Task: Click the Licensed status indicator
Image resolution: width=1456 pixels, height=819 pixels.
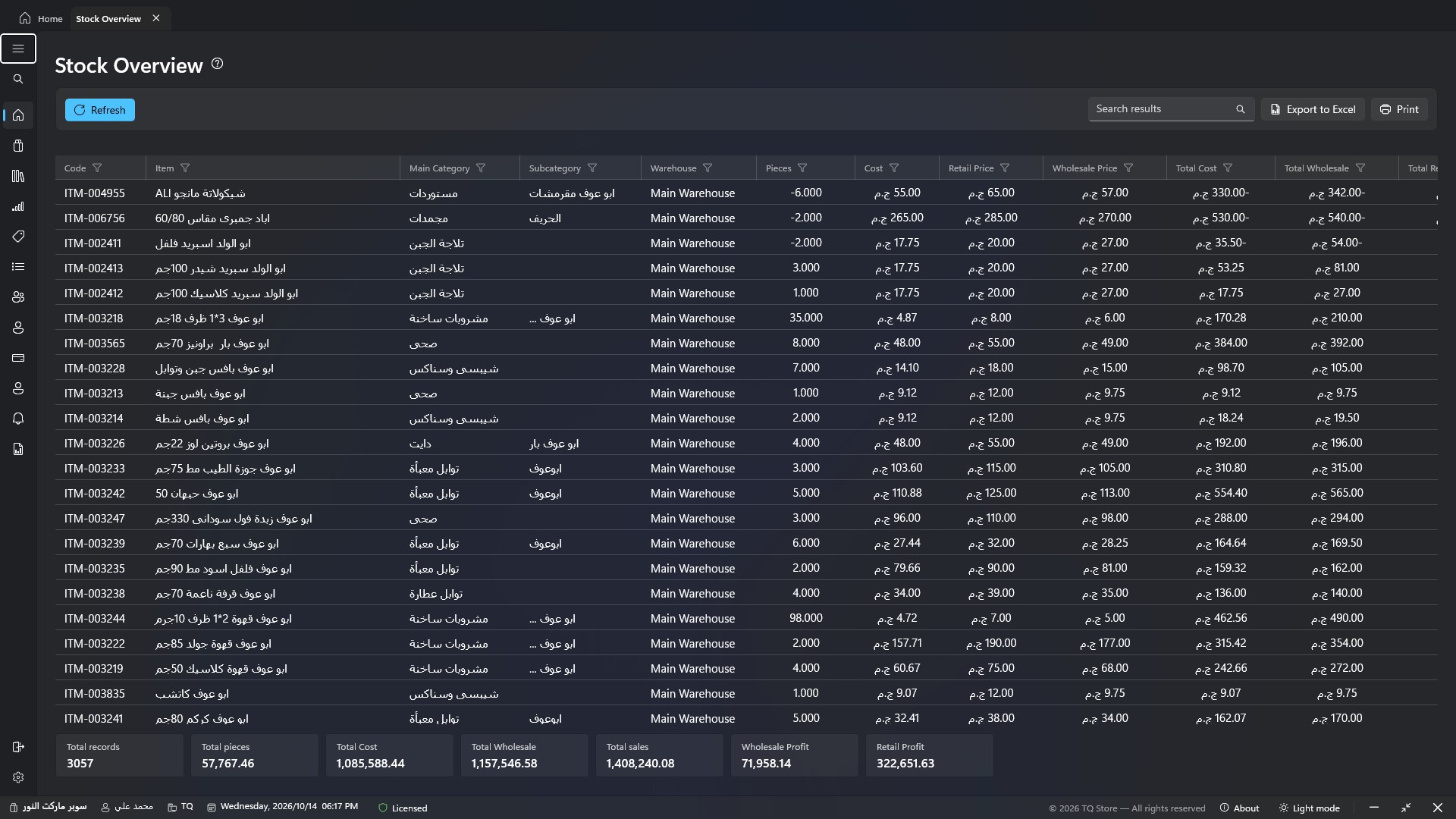Action: point(403,808)
